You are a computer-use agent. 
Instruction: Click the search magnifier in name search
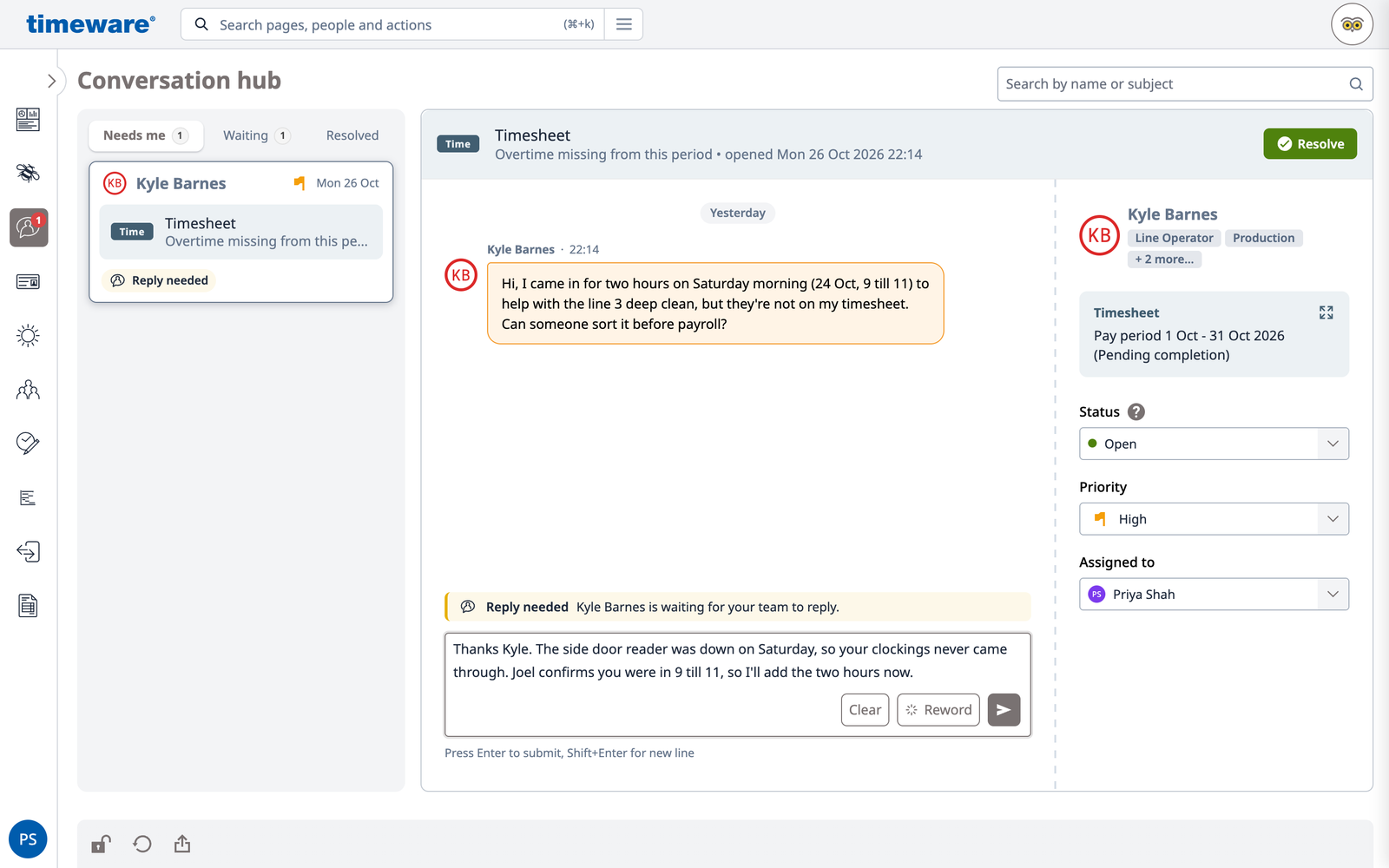tap(1356, 84)
